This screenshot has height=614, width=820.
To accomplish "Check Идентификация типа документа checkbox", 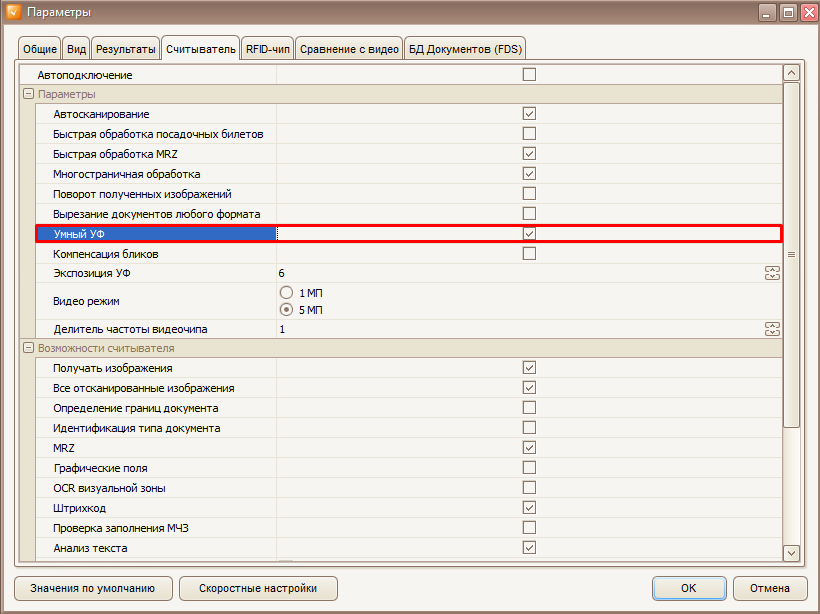I will tap(529, 428).
